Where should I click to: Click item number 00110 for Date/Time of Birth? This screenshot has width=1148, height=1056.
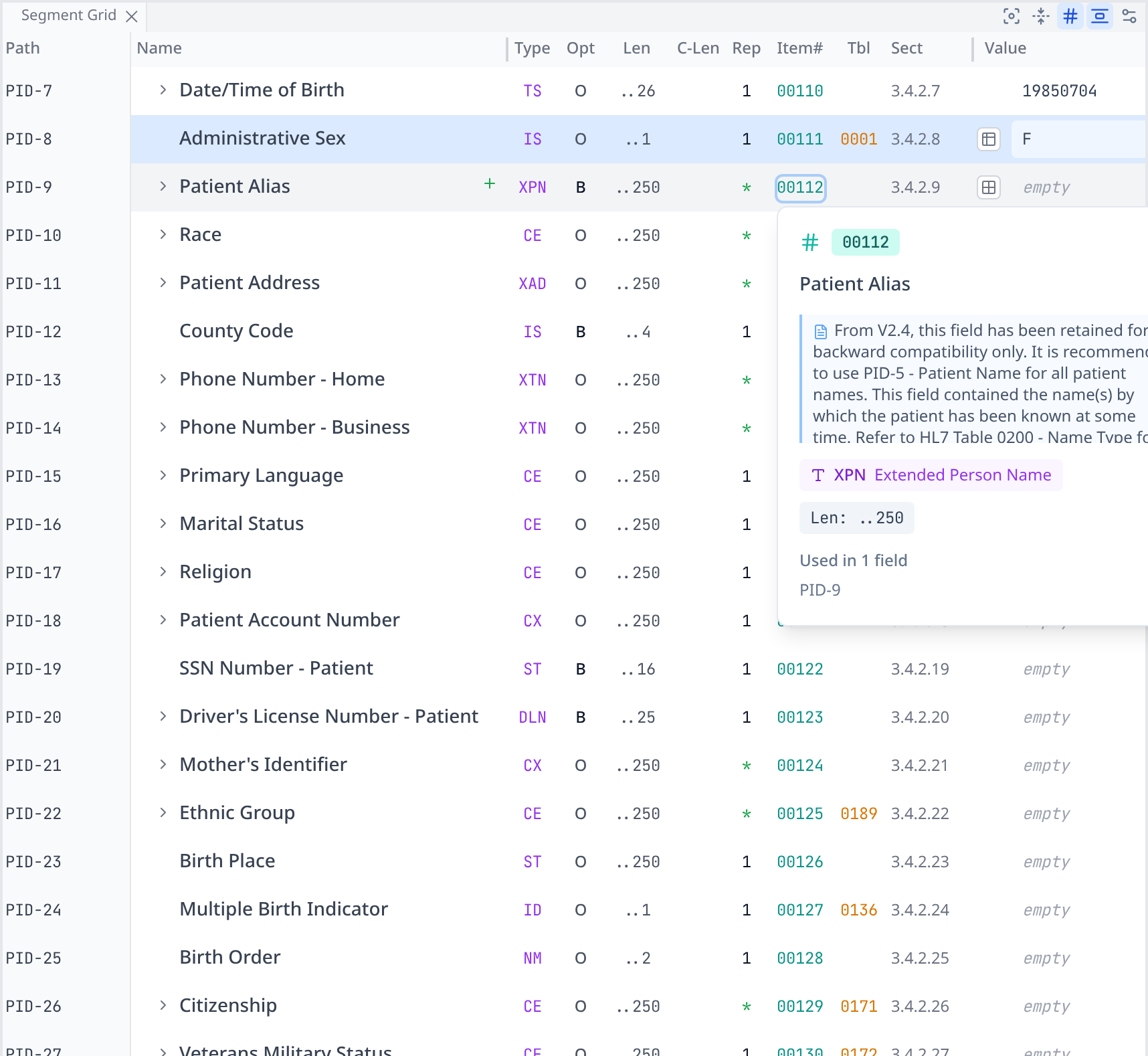coord(799,91)
